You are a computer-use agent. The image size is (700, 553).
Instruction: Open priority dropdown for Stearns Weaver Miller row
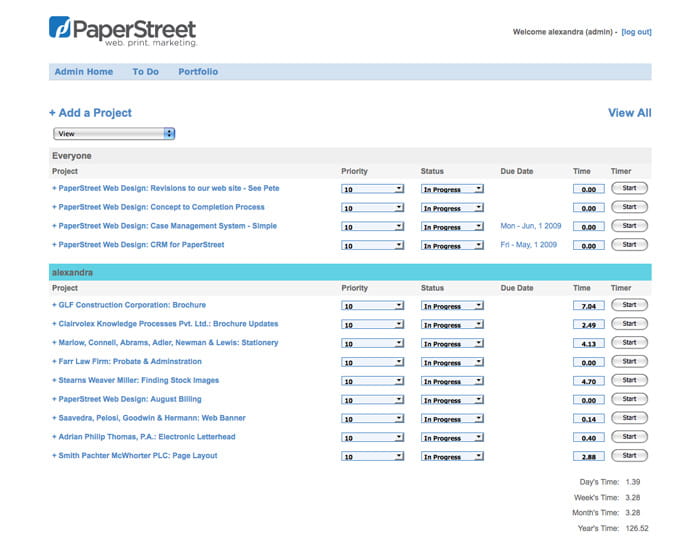coord(372,381)
